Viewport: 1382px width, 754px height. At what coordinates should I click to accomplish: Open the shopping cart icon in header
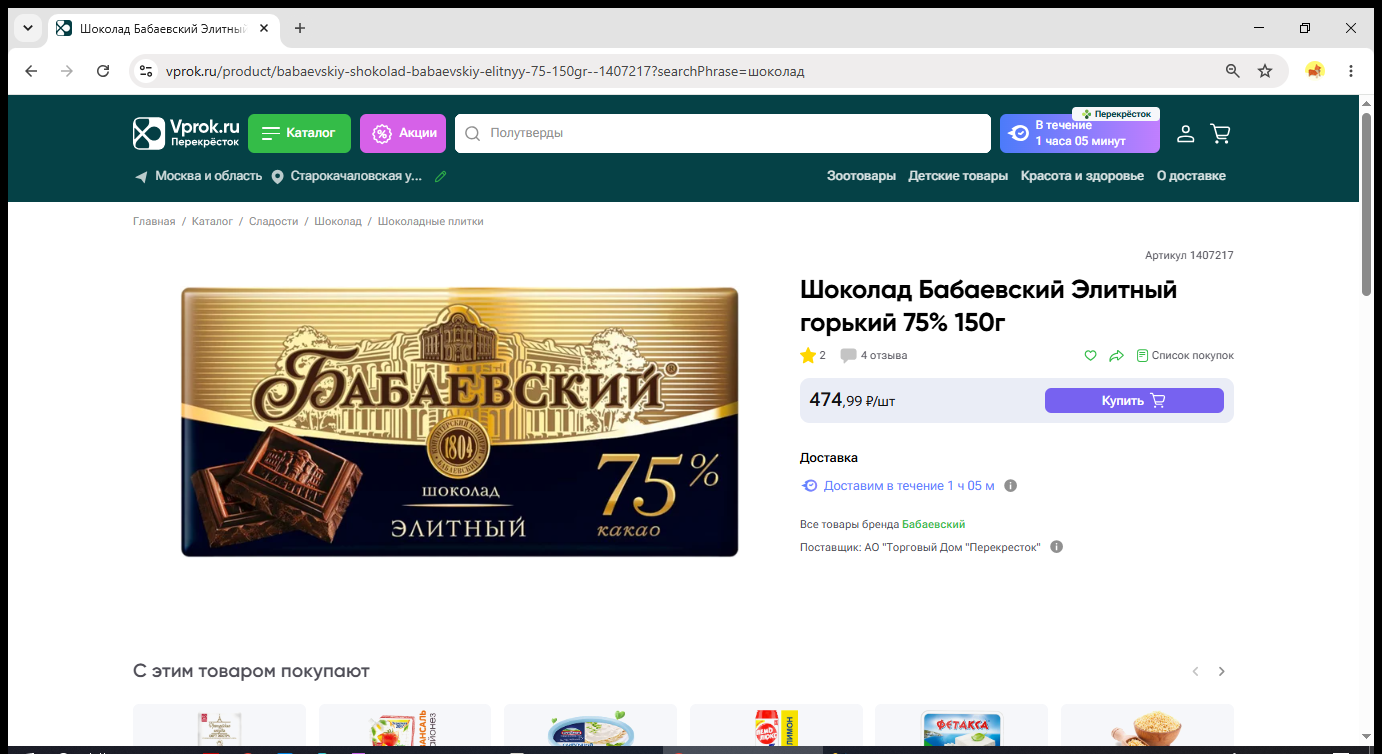1220,133
